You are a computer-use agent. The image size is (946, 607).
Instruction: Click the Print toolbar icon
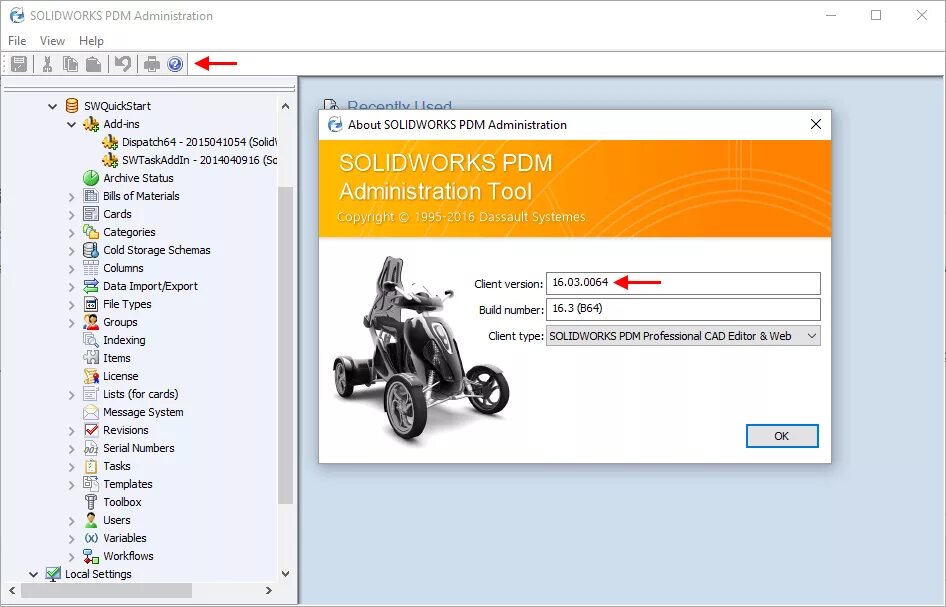pyautogui.click(x=151, y=63)
